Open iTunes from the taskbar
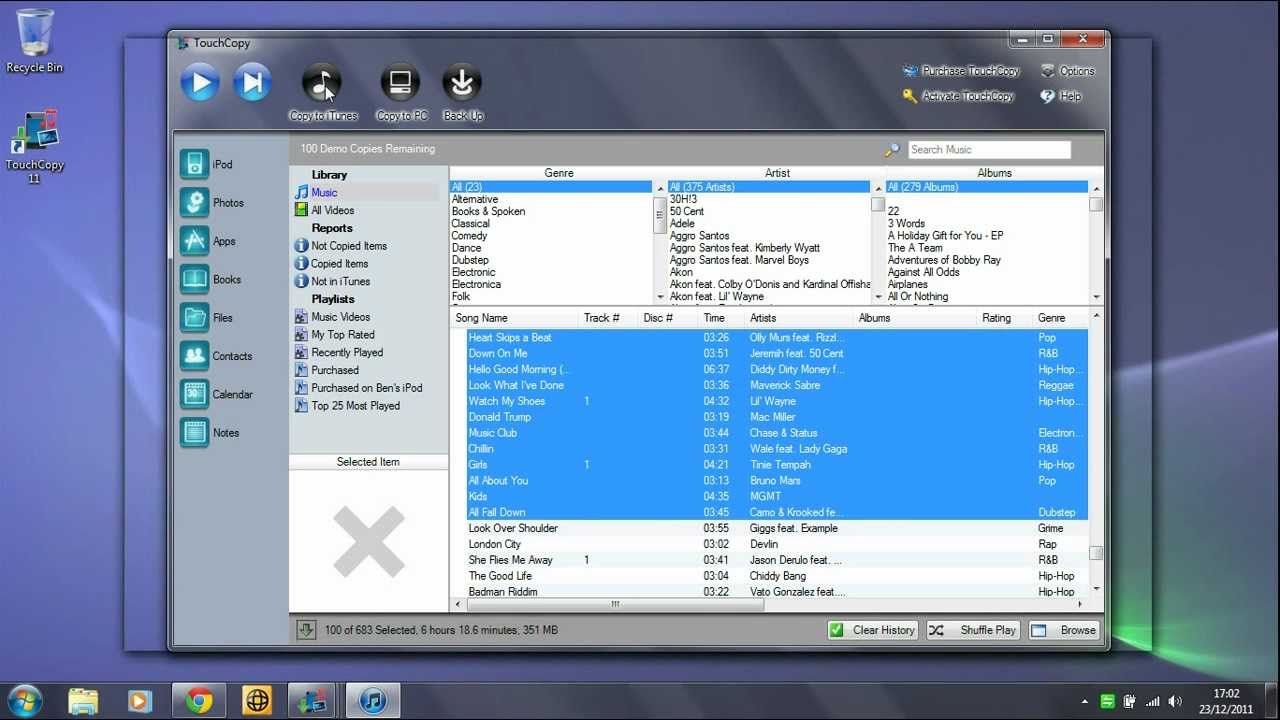This screenshot has height=720, width=1280. coord(373,700)
